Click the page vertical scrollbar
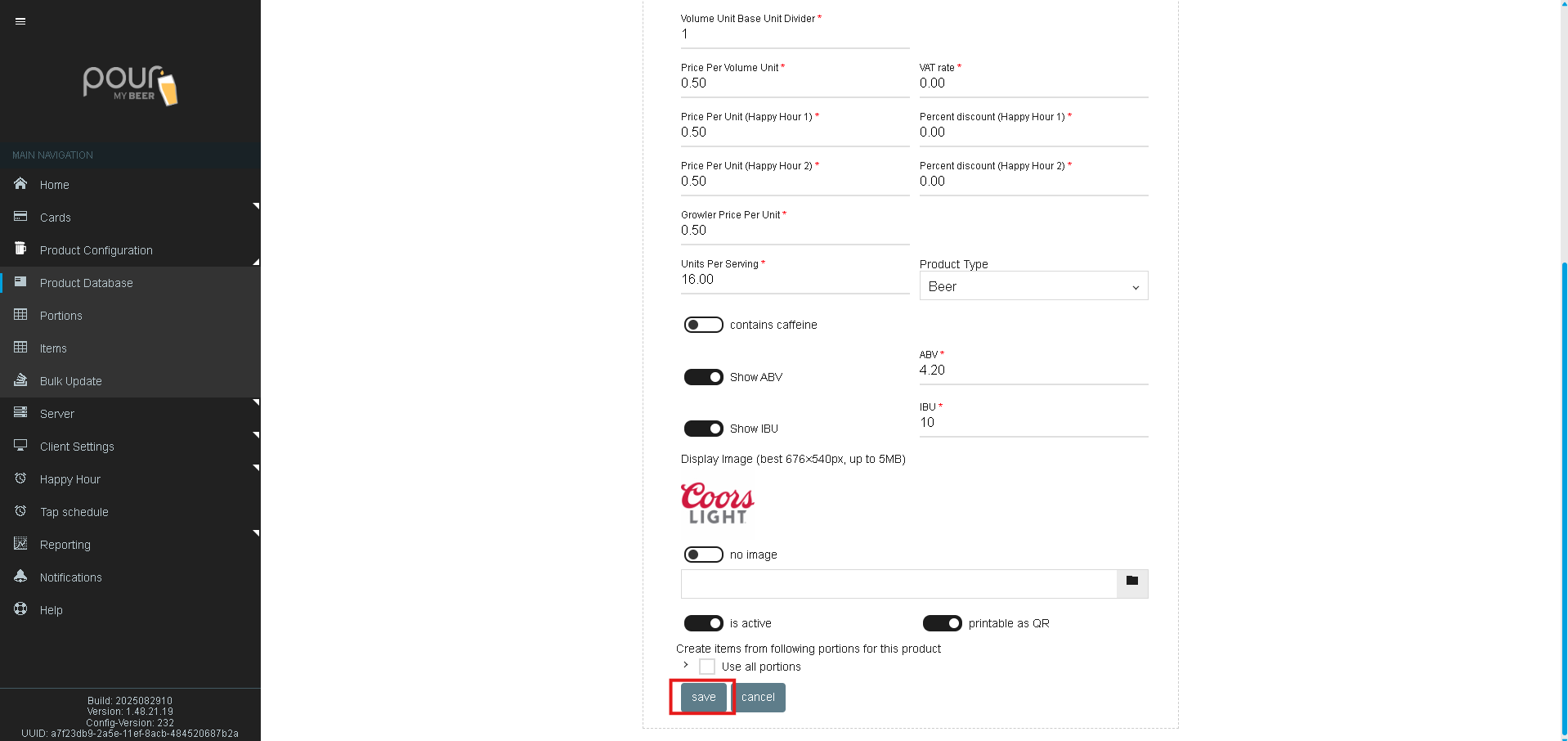The image size is (1568, 741). (1564, 491)
